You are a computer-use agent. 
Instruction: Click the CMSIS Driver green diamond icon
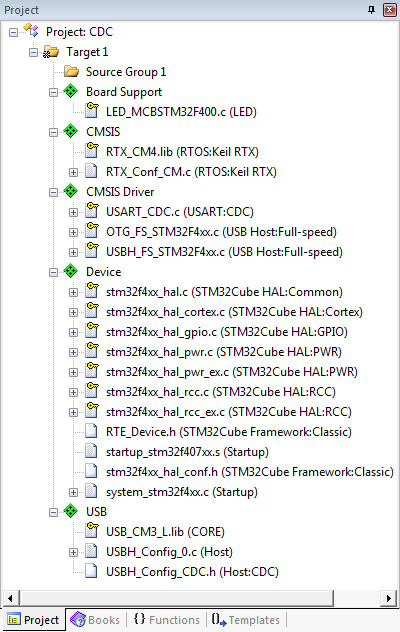tap(71, 191)
